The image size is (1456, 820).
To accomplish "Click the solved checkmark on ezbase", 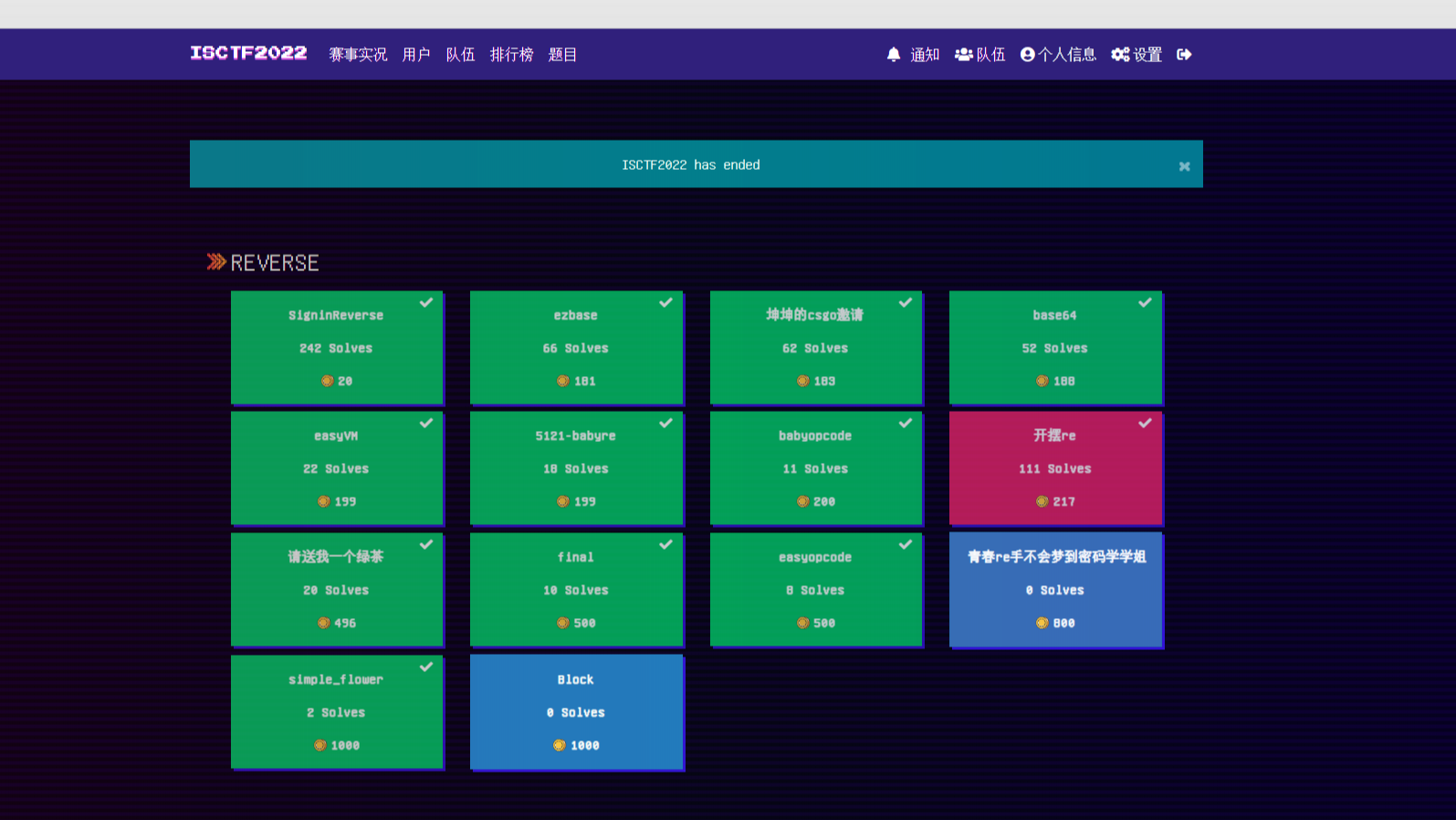I will click(x=665, y=302).
